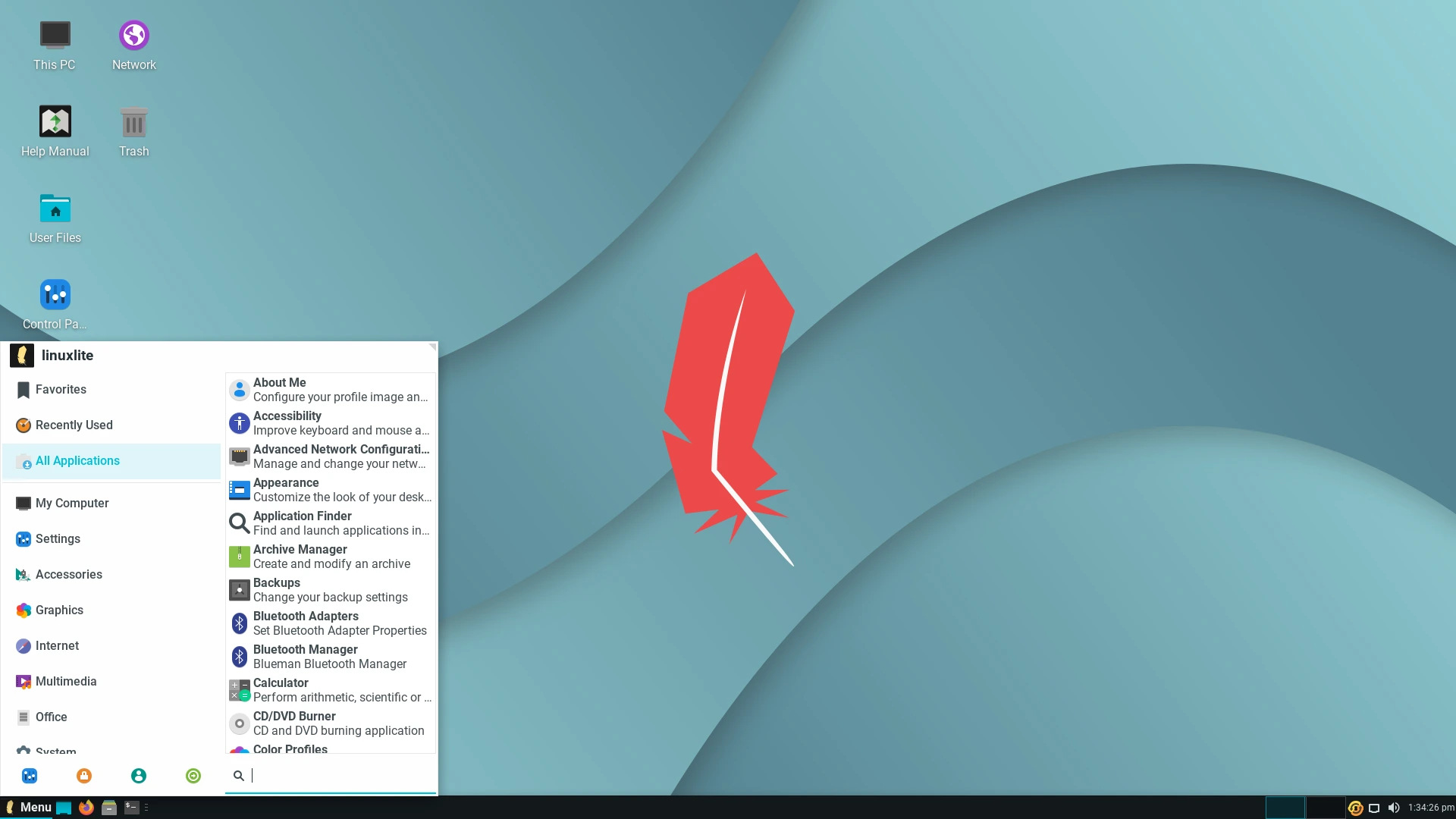Open the Graphics category
This screenshot has height=819, width=1456.
pyautogui.click(x=111, y=610)
